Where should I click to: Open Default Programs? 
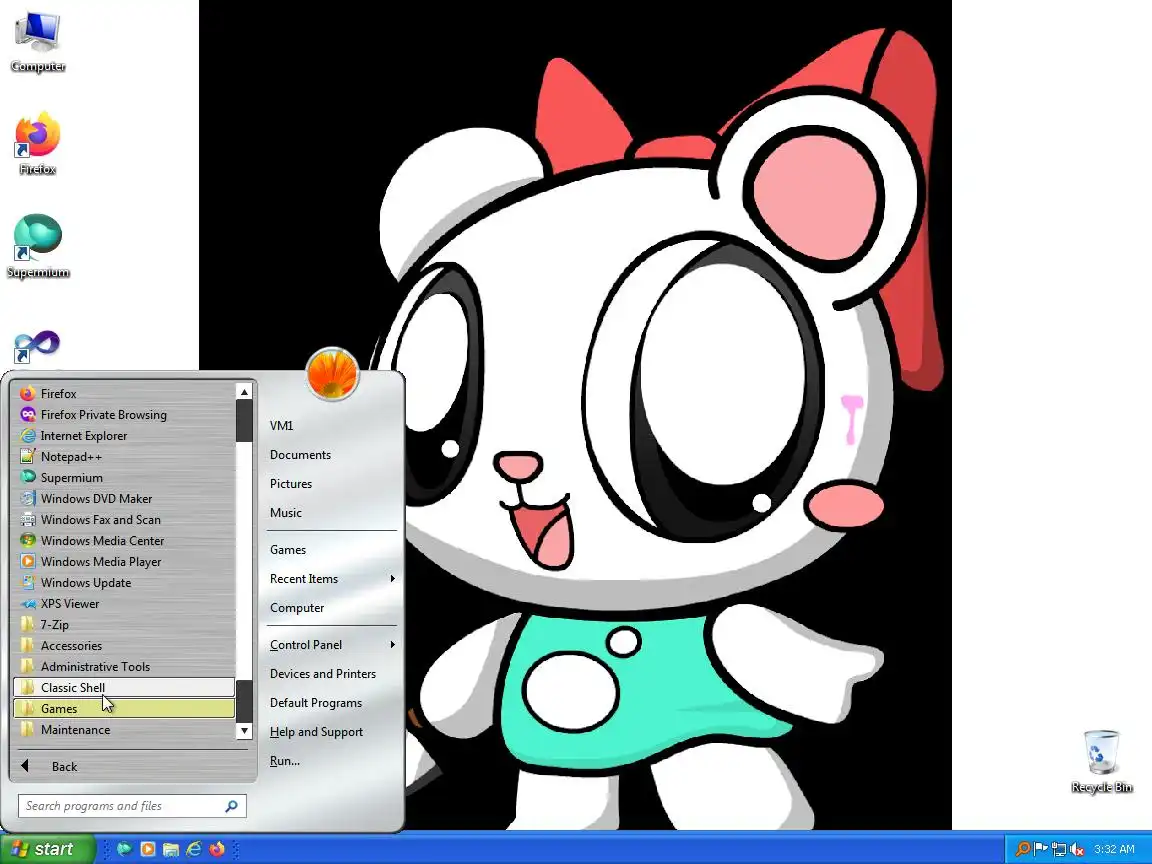tap(331, 702)
